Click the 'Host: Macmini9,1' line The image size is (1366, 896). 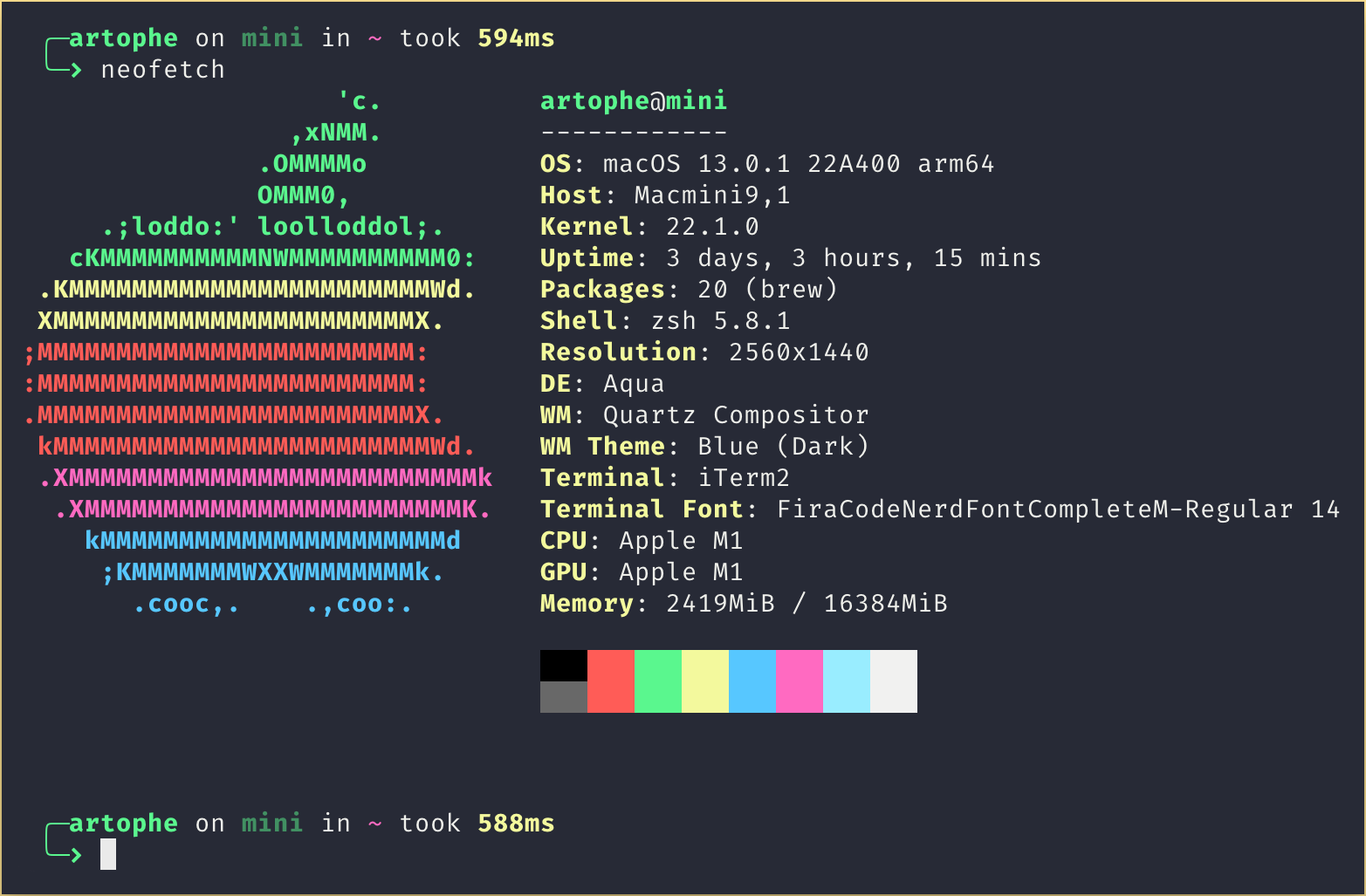(x=665, y=195)
